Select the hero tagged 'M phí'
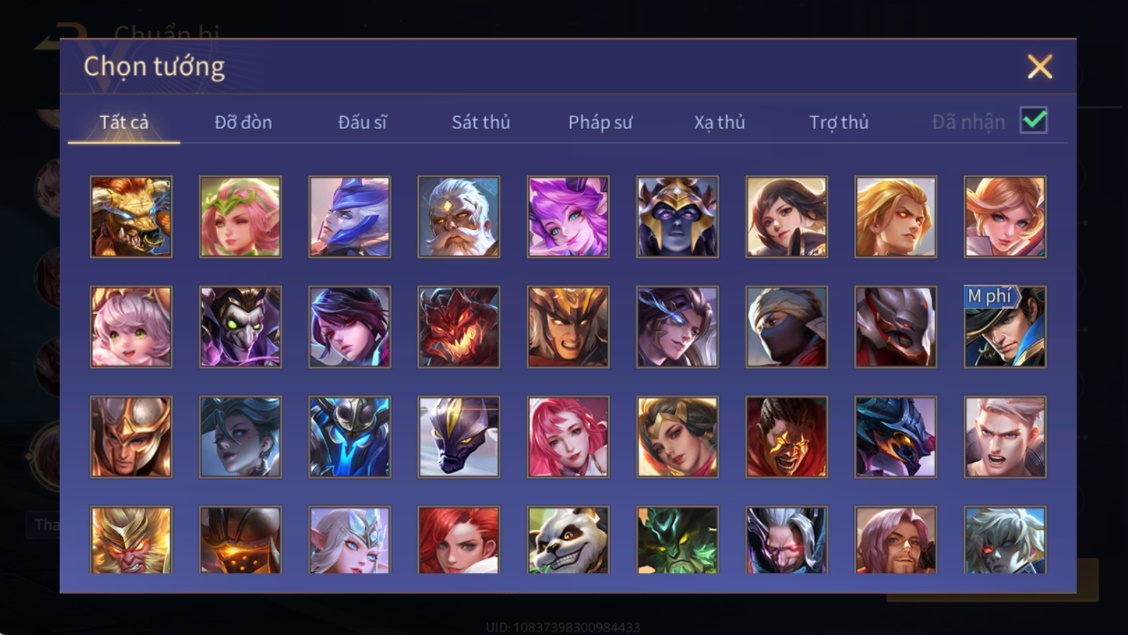The width and height of the screenshot is (1128, 635). click(x=1005, y=326)
